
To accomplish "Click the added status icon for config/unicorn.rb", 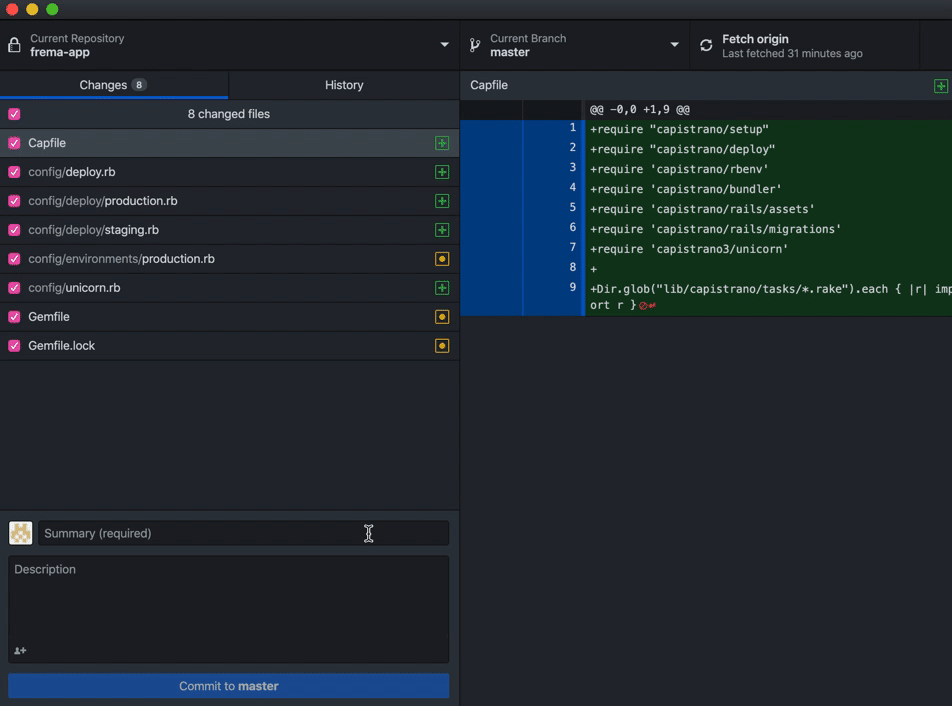I will (x=442, y=288).
